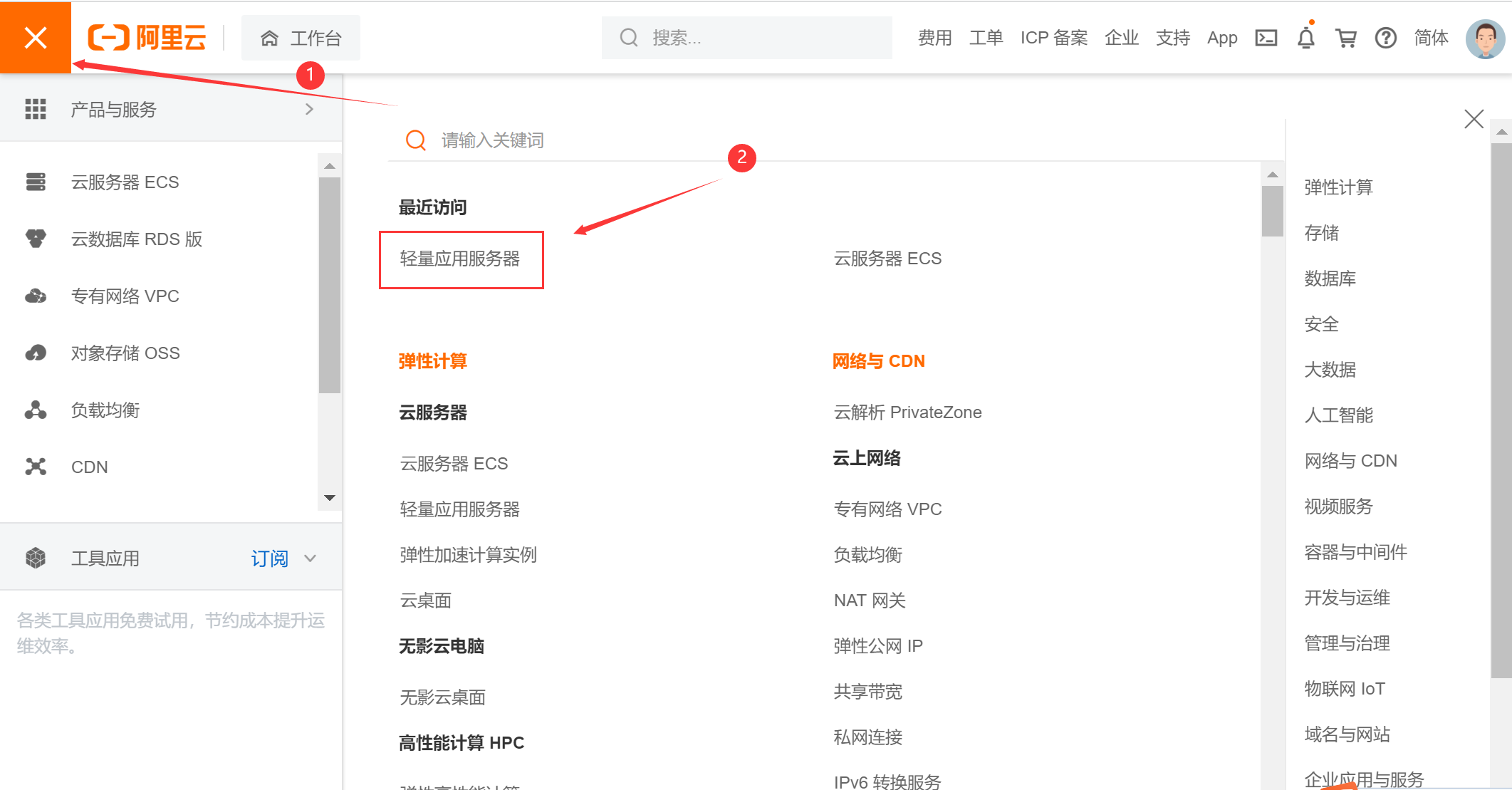Image resolution: width=1512 pixels, height=790 pixels.
Task: Click the 负载均衡 sidebar icon
Action: pos(36,410)
